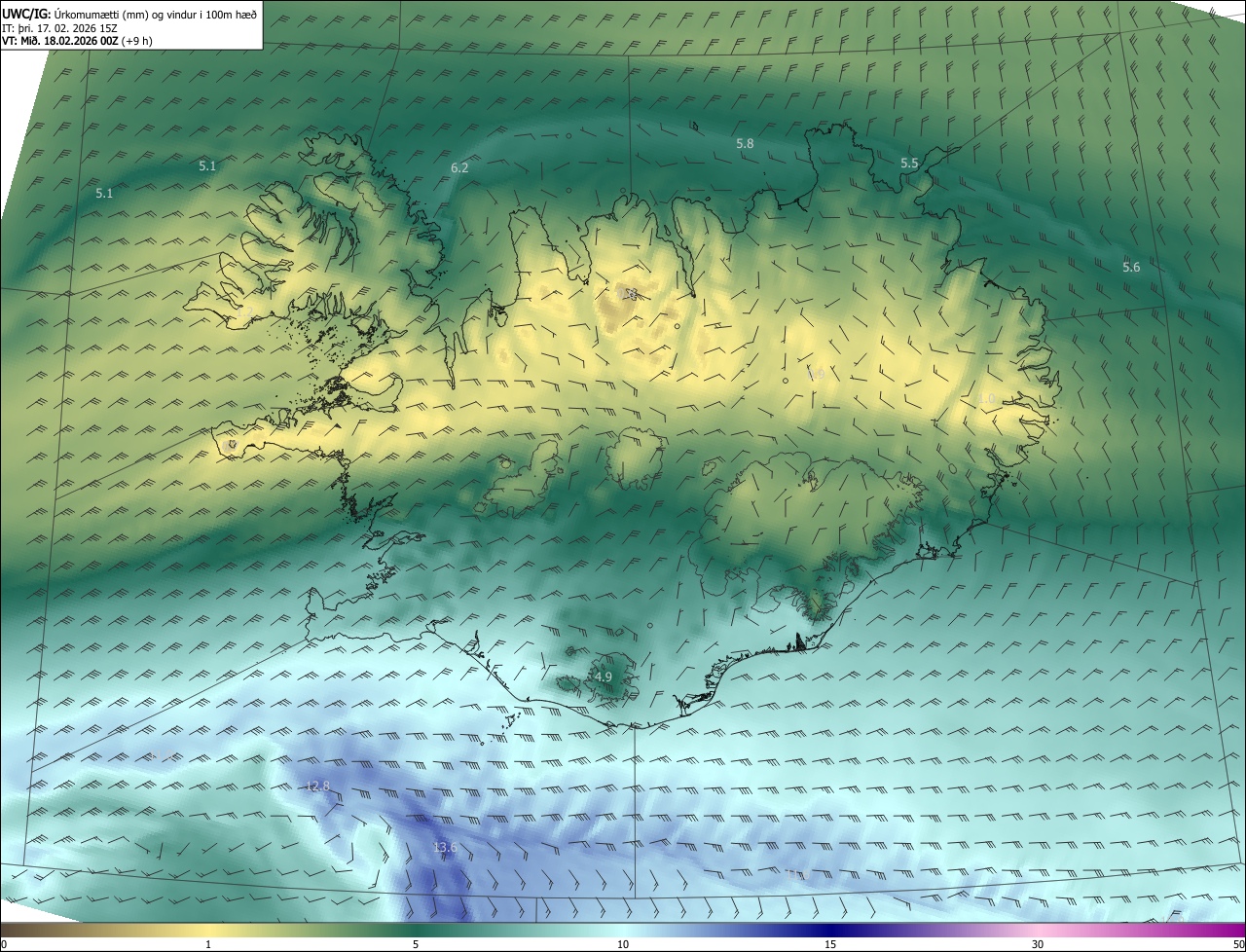
Task: Select the initial time 'IT: þri. 17. 02. 2026 15Z'
Action: pyautogui.click(x=59, y=27)
